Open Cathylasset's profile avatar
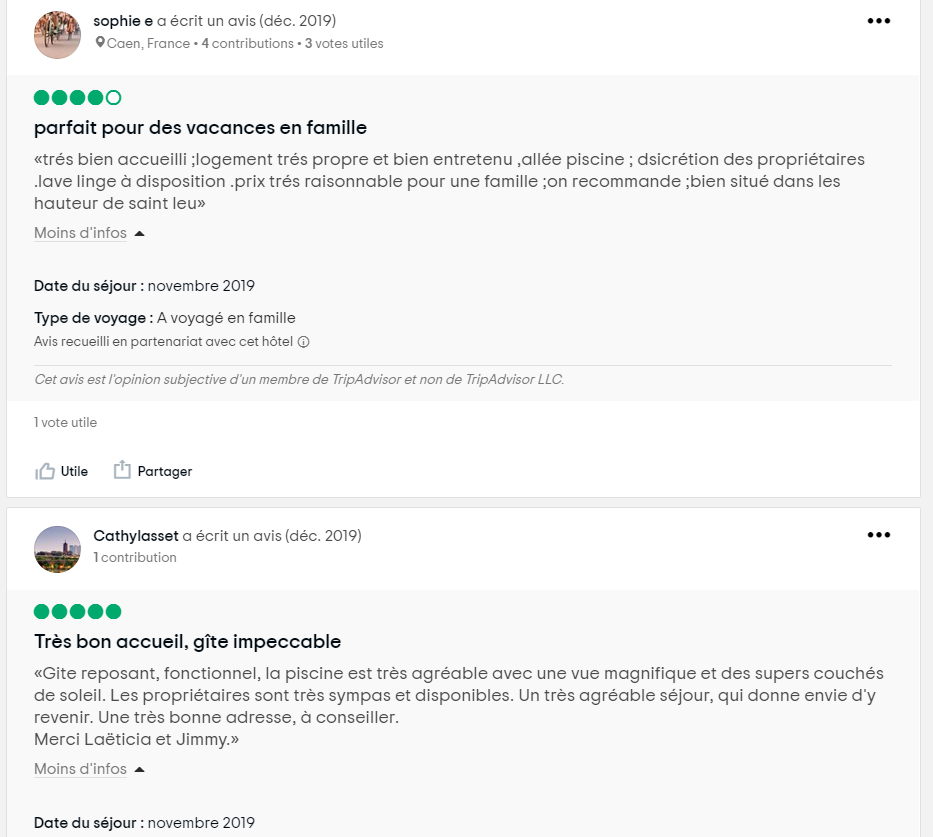This screenshot has height=837, width=933. (57, 549)
